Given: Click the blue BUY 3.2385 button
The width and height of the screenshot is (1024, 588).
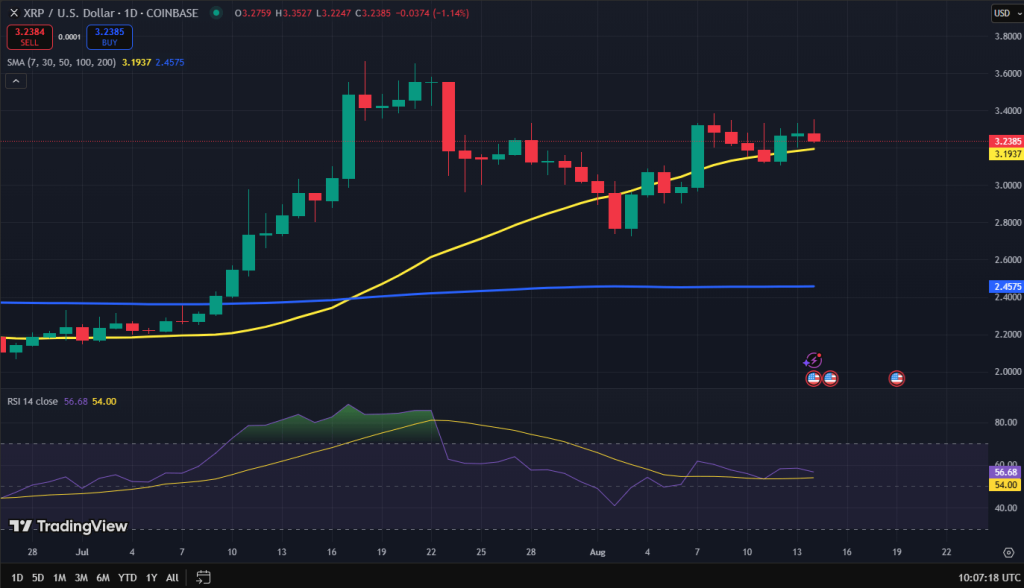Looking at the screenshot, I should [x=109, y=37].
